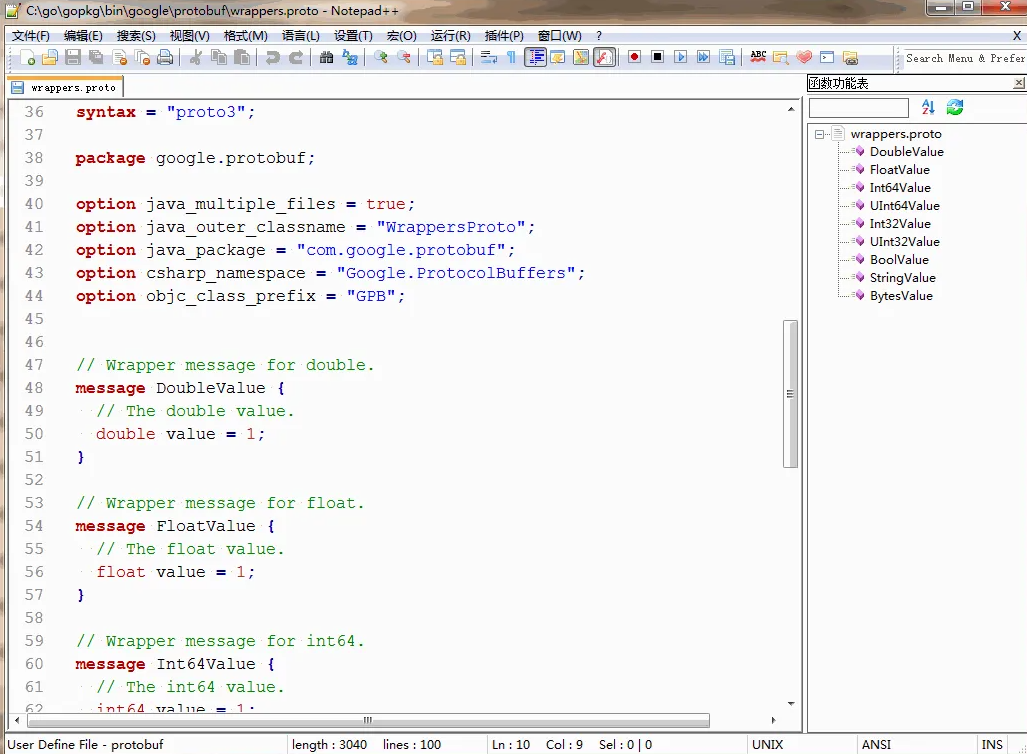Image resolution: width=1027 pixels, height=754 pixels.
Task: Open the 插件(P) menu
Action: (504, 36)
